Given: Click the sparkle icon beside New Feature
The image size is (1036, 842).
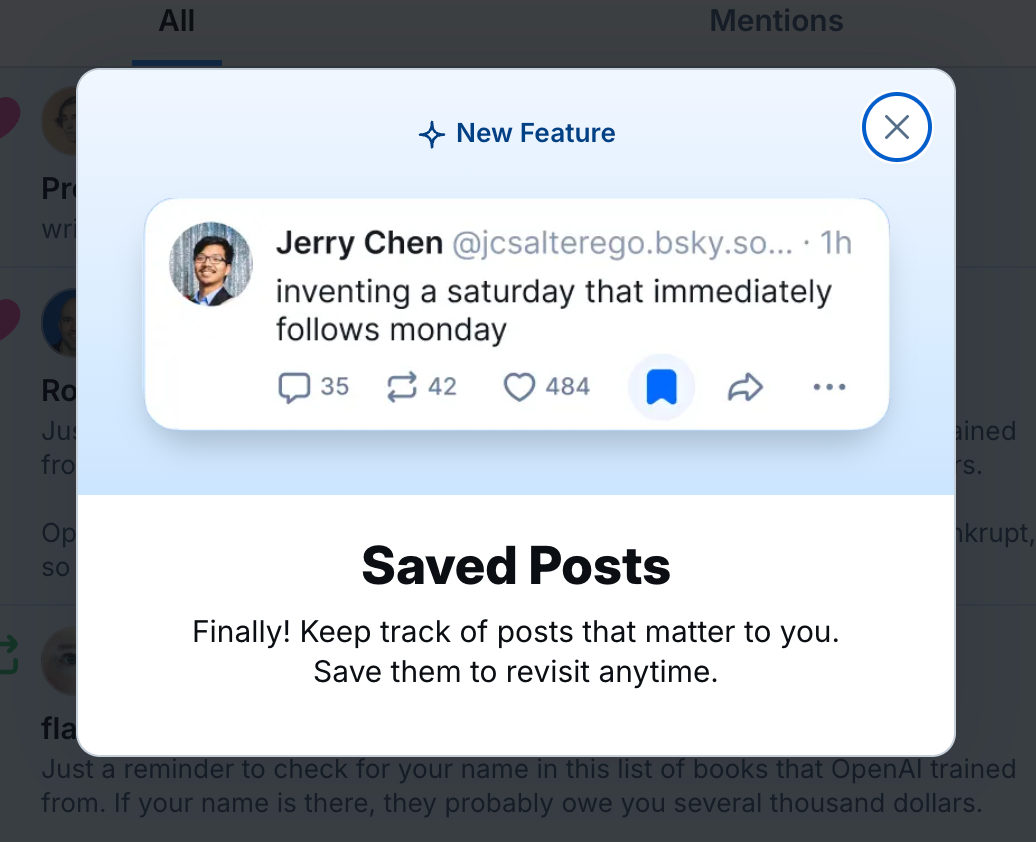Looking at the screenshot, I should [431, 134].
